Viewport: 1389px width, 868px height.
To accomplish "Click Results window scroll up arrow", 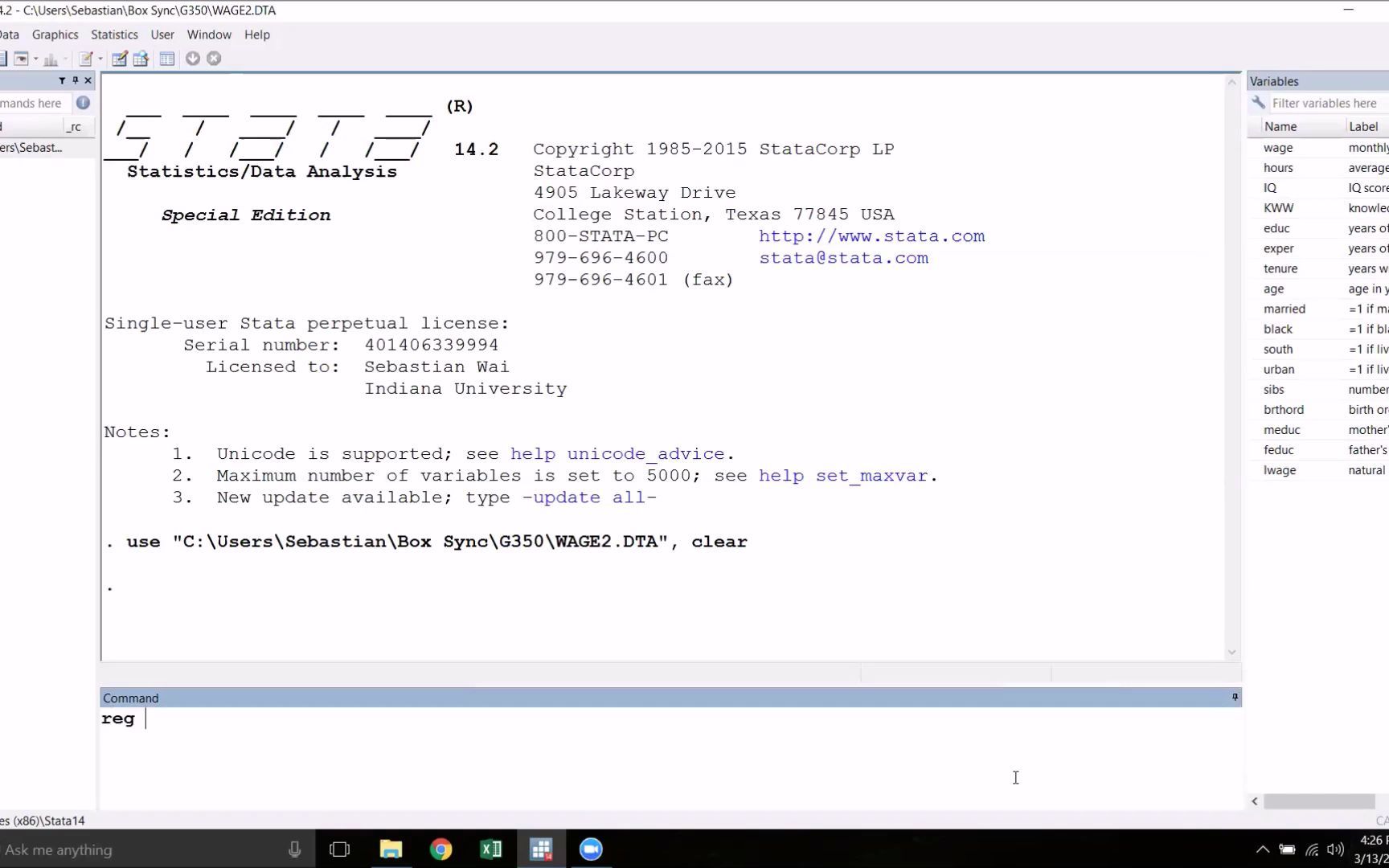I will pyautogui.click(x=1231, y=82).
